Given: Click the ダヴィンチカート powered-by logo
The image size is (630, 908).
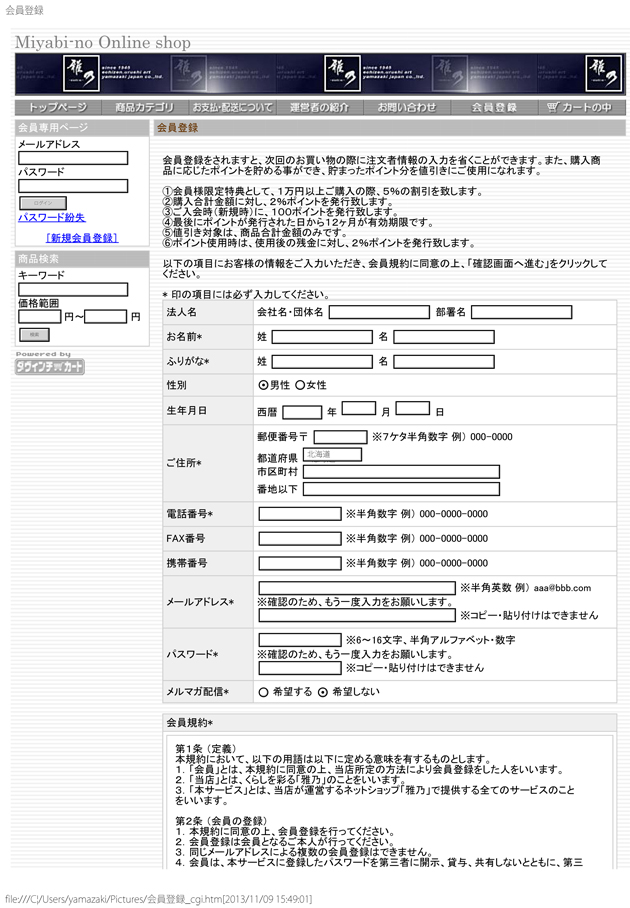Looking at the screenshot, I should [x=50, y=367].
